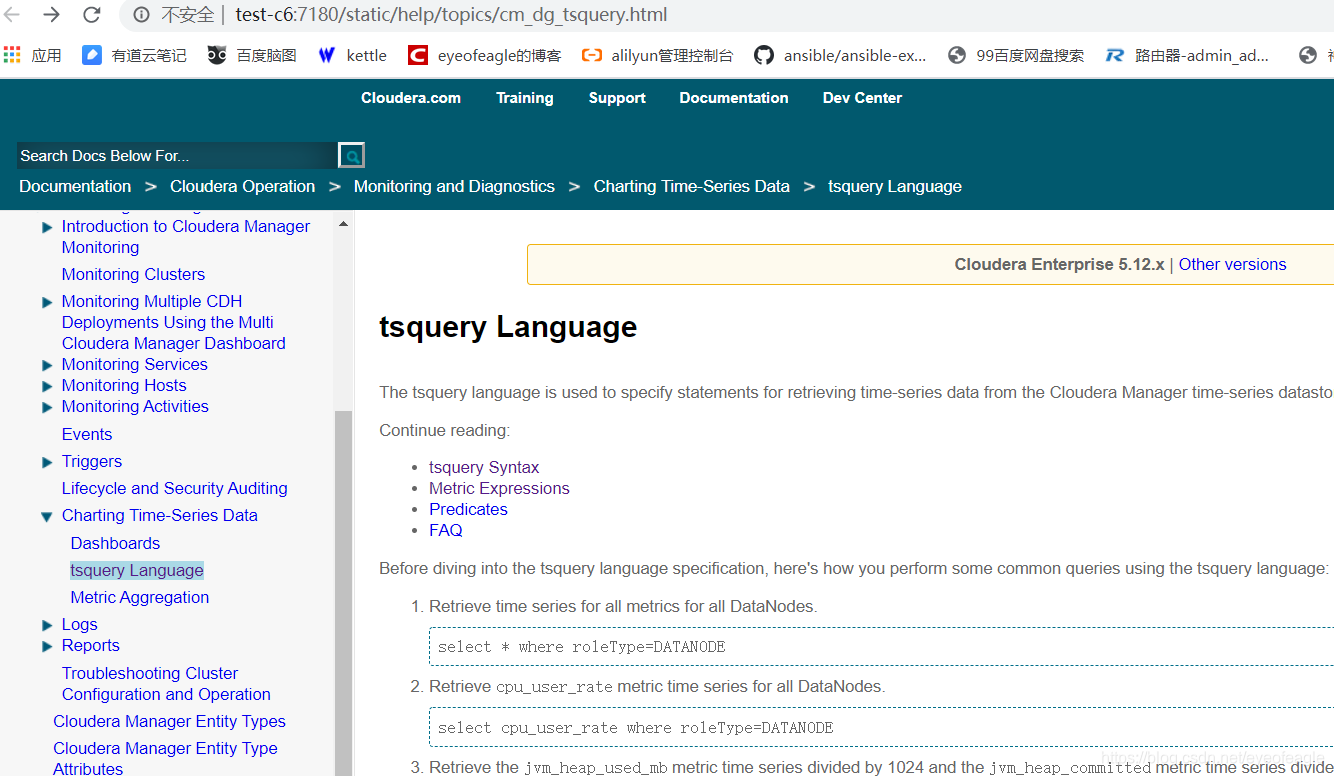Open Support in top navigation
The image size is (1334, 776).
617,98
